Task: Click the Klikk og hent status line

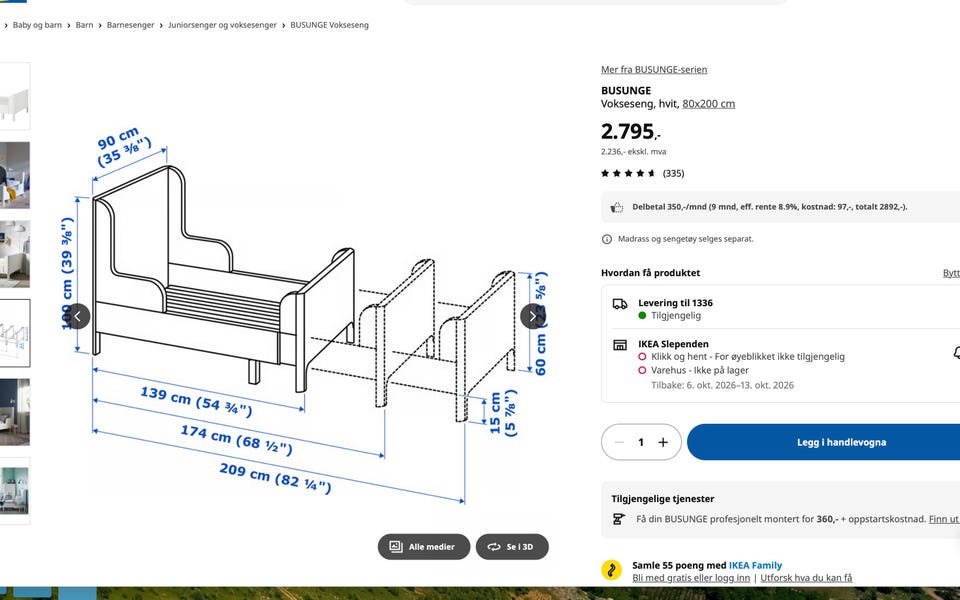Action: (748, 357)
